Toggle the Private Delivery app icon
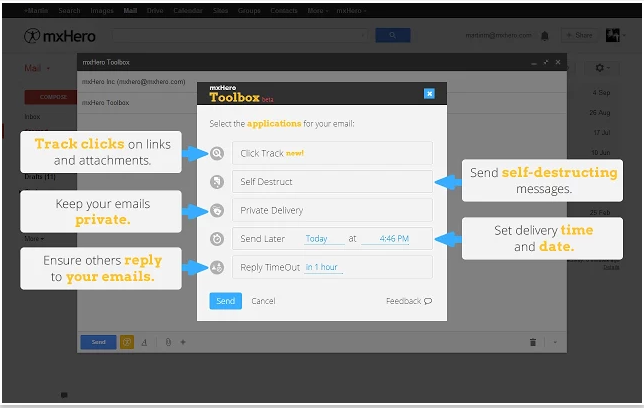The height and width of the screenshot is (408, 644). pyautogui.click(x=217, y=210)
